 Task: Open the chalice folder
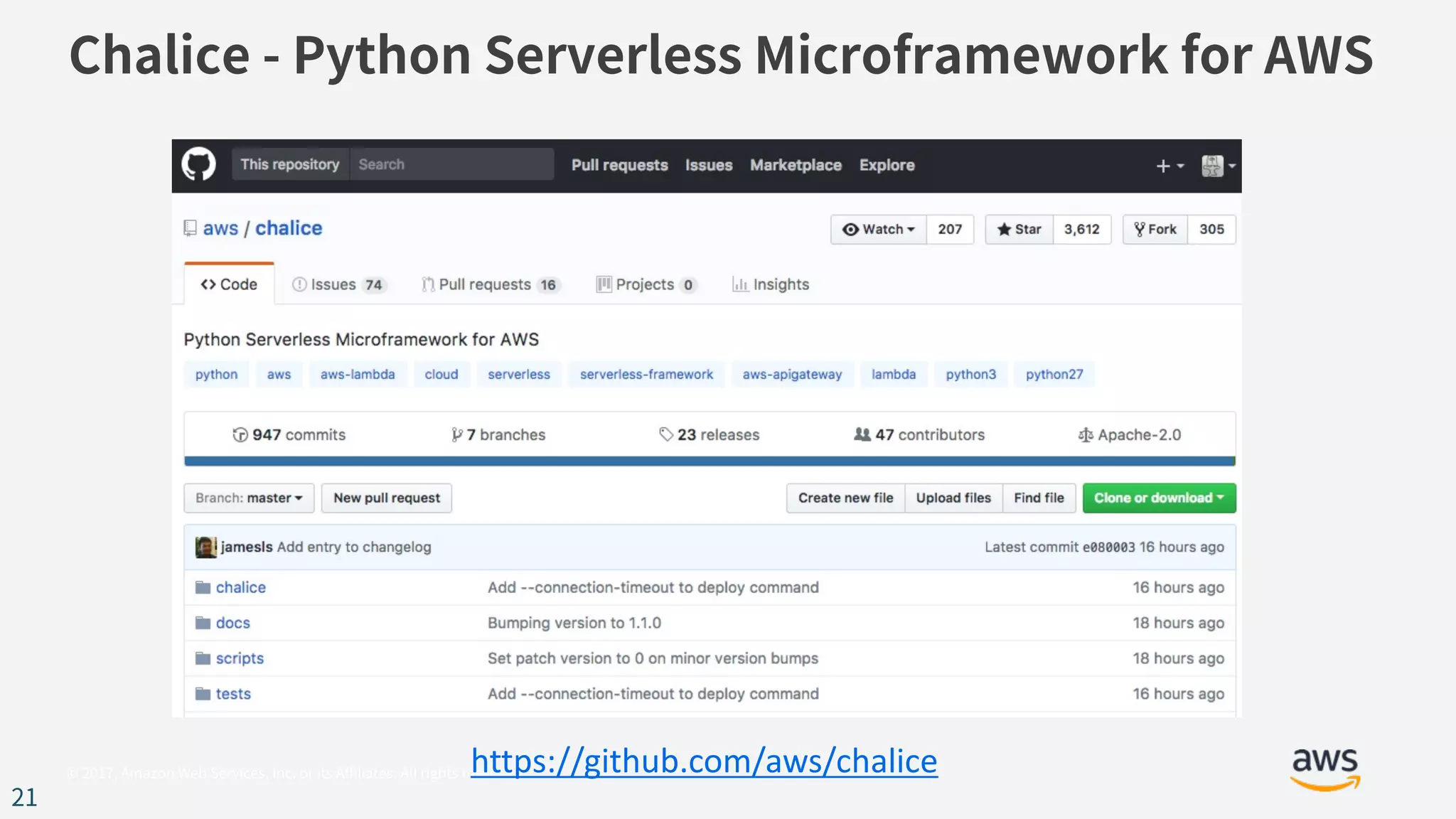click(x=241, y=587)
